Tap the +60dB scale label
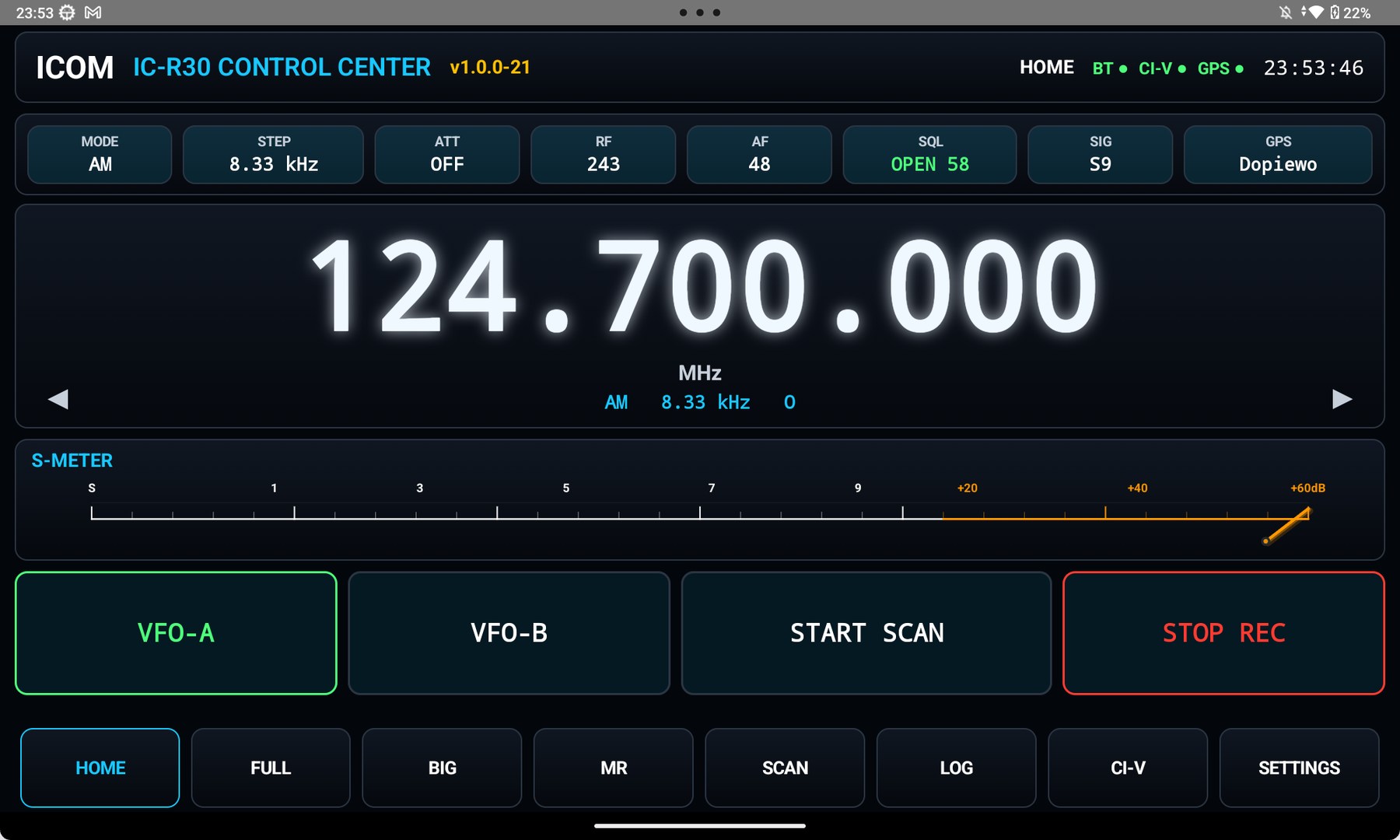This screenshot has height=840, width=1400. (1307, 488)
